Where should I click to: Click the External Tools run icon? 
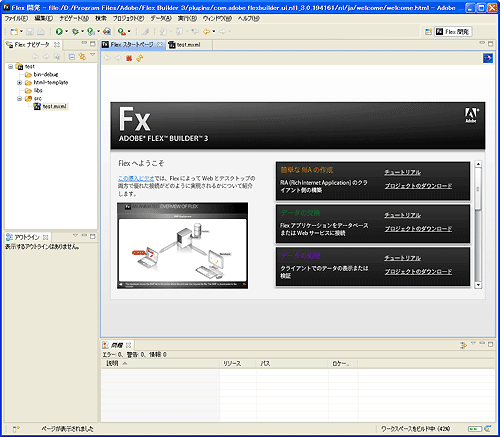tap(122, 32)
